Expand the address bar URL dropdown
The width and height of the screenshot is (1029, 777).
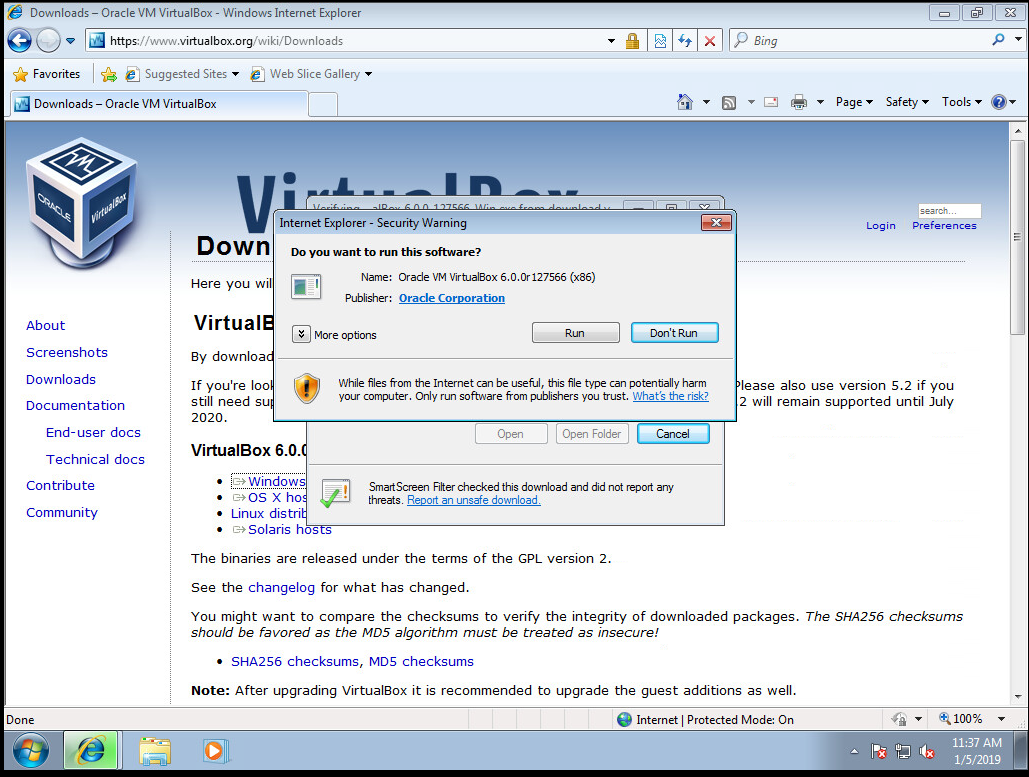(x=611, y=41)
